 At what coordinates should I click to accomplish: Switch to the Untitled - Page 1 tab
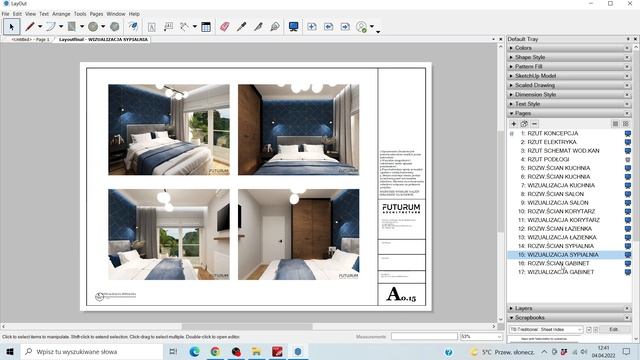pyautogui.click(x=30, y=40)
